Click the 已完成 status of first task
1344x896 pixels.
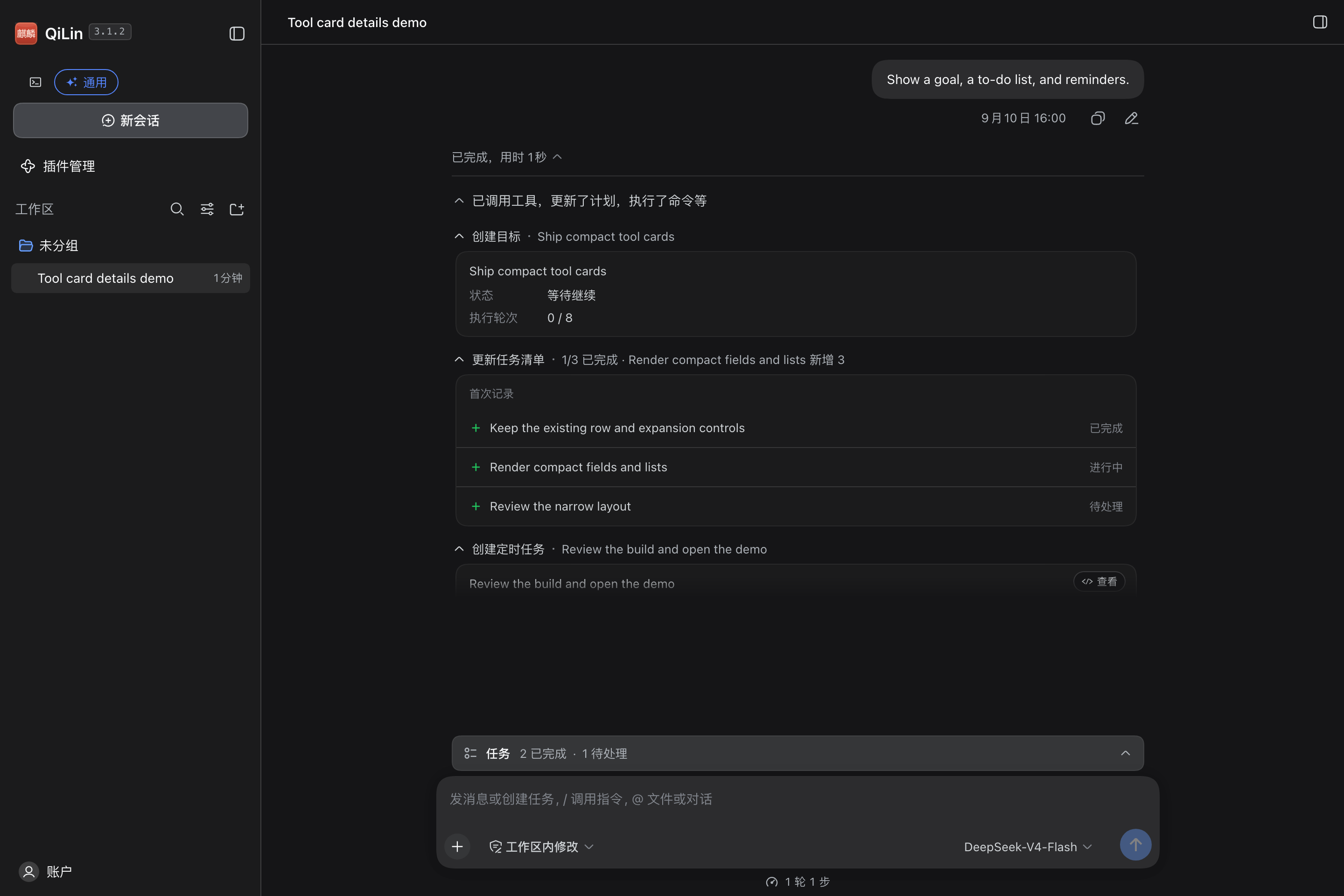pyautogui.click(x=1106, y=428)
